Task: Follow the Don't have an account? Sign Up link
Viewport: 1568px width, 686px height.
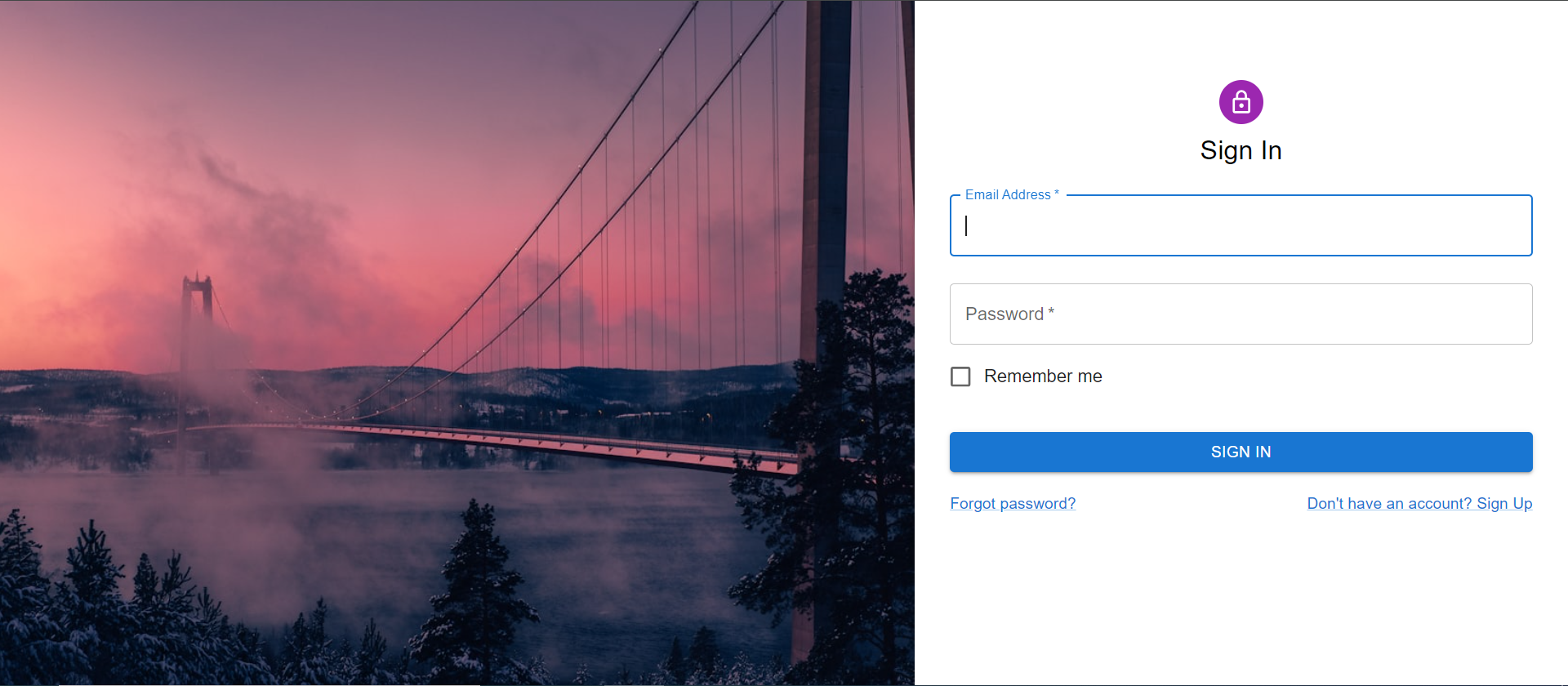Action: pyautogui.click(x=1419, y=504)
